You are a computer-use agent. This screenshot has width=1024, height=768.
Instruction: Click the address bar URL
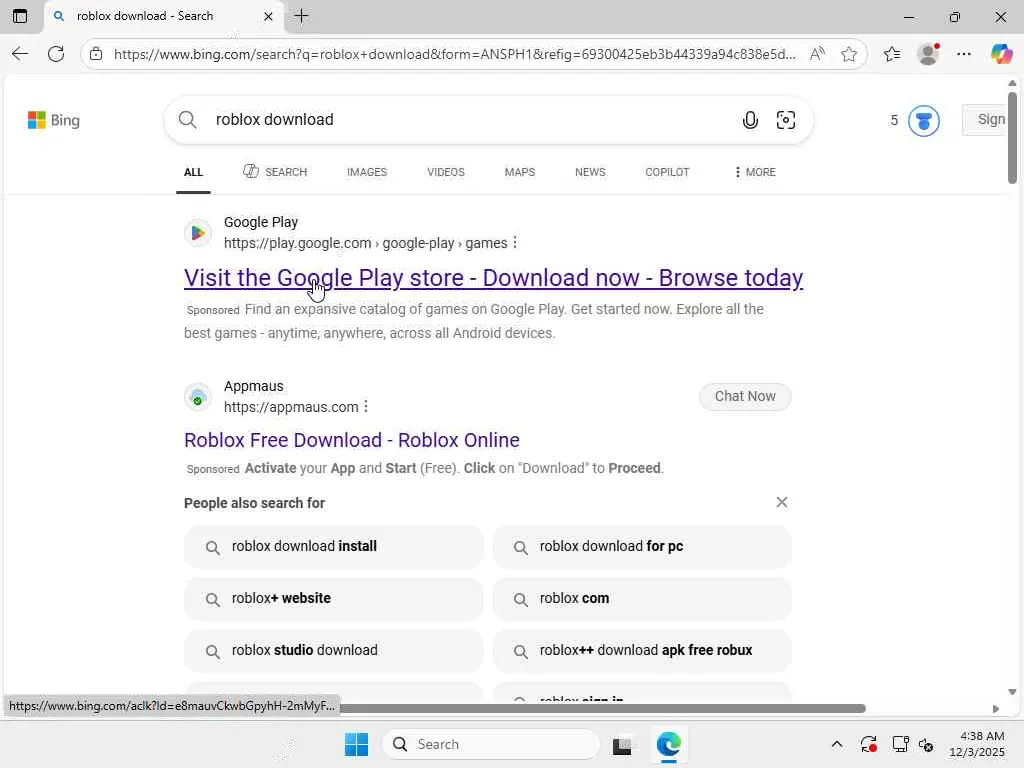point(455,54)
